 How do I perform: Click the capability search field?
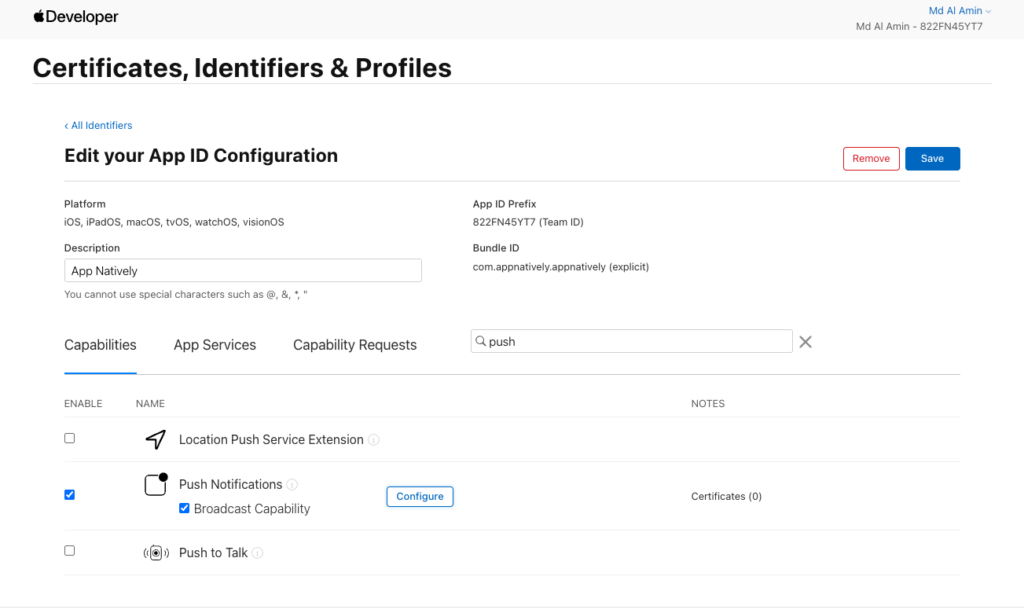pos(632,341)
